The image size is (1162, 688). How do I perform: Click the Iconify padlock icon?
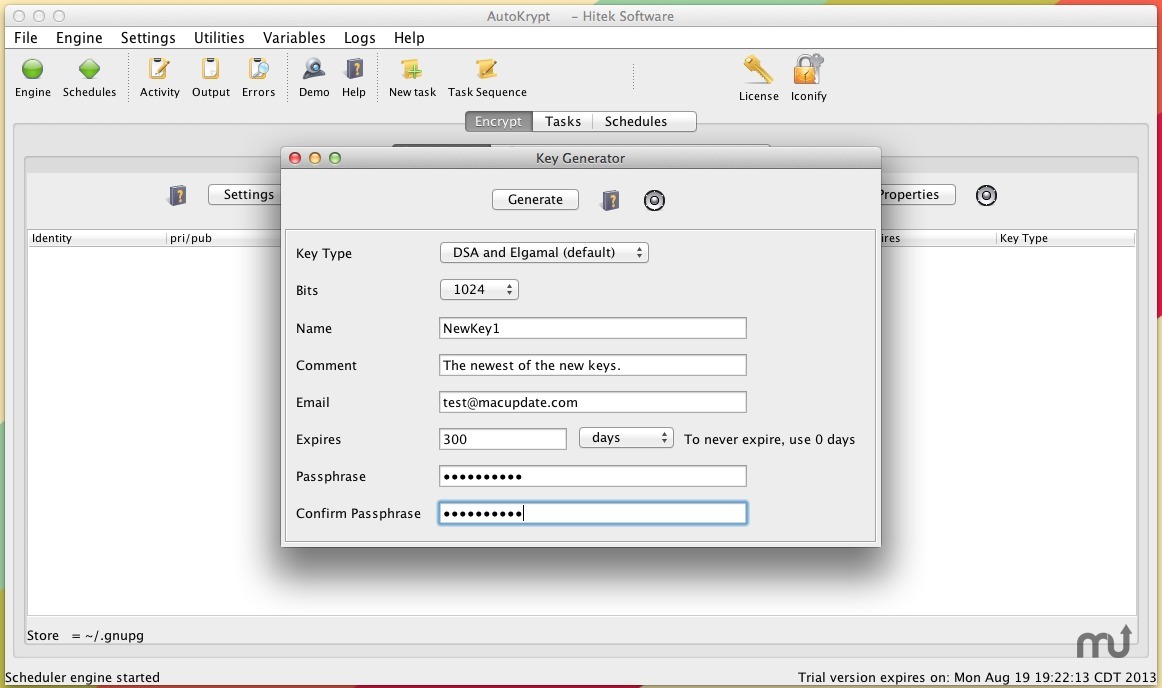[x=808, y=72]
